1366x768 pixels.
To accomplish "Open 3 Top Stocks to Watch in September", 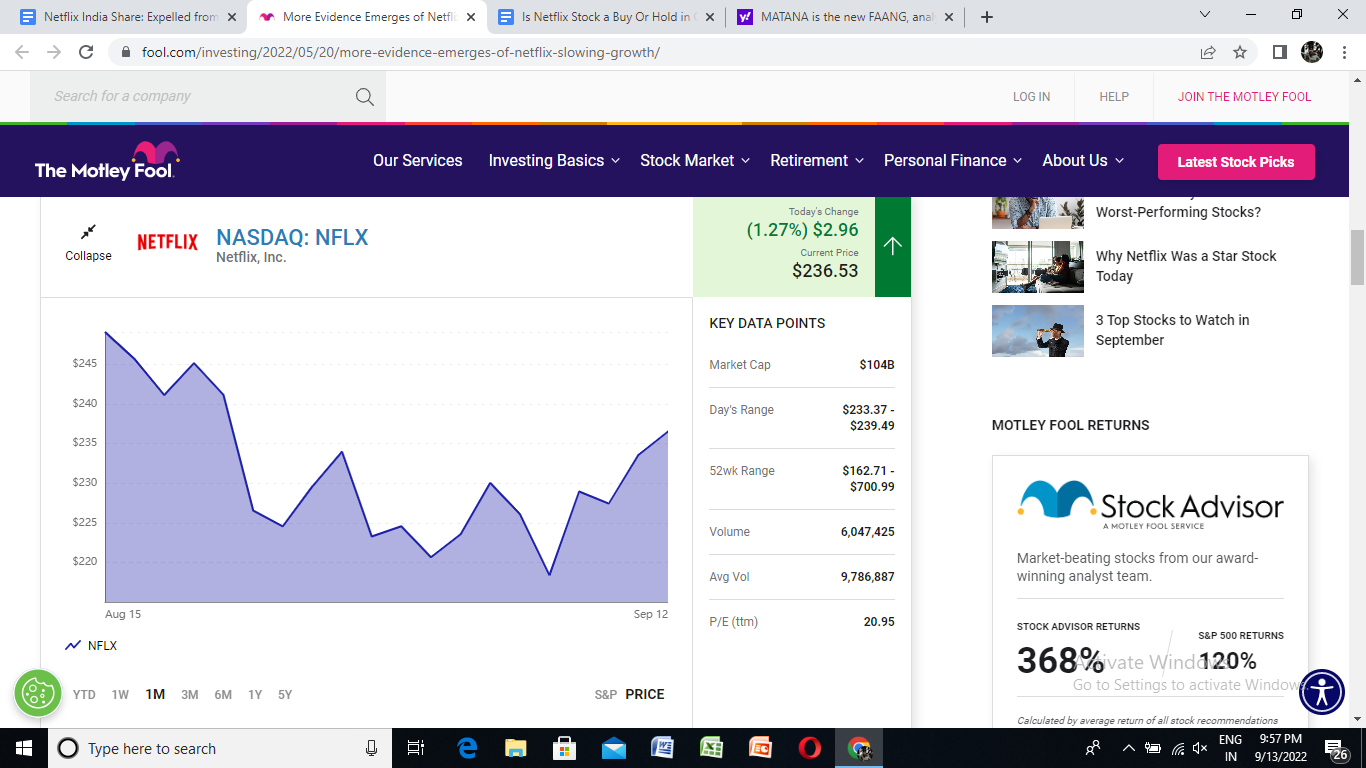I will pos(1173,330).
